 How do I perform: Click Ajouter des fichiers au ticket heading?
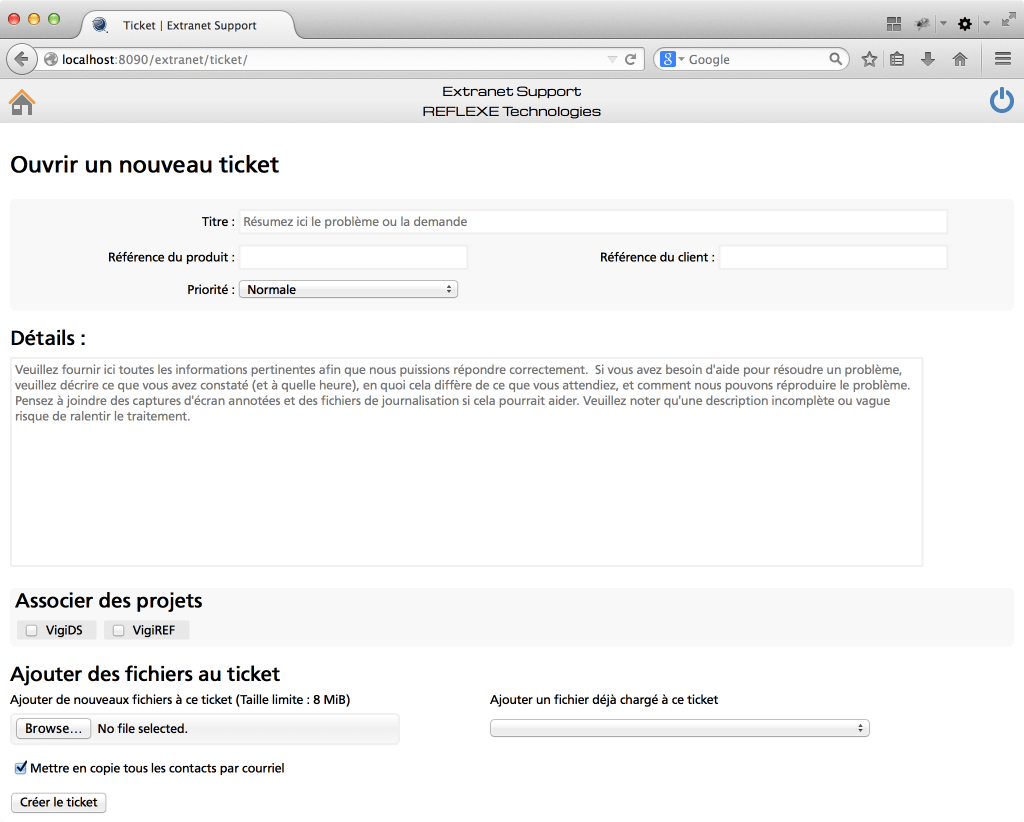click(144, 674)
